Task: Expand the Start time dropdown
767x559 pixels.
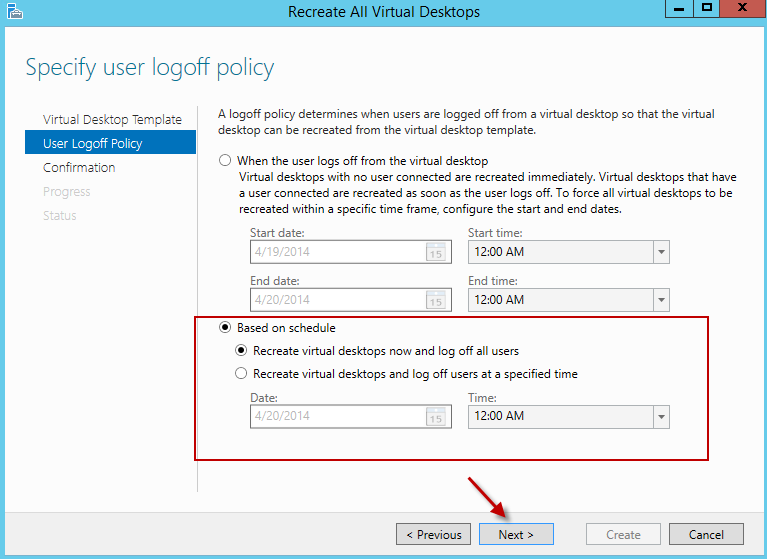Action: click(660, 252)
